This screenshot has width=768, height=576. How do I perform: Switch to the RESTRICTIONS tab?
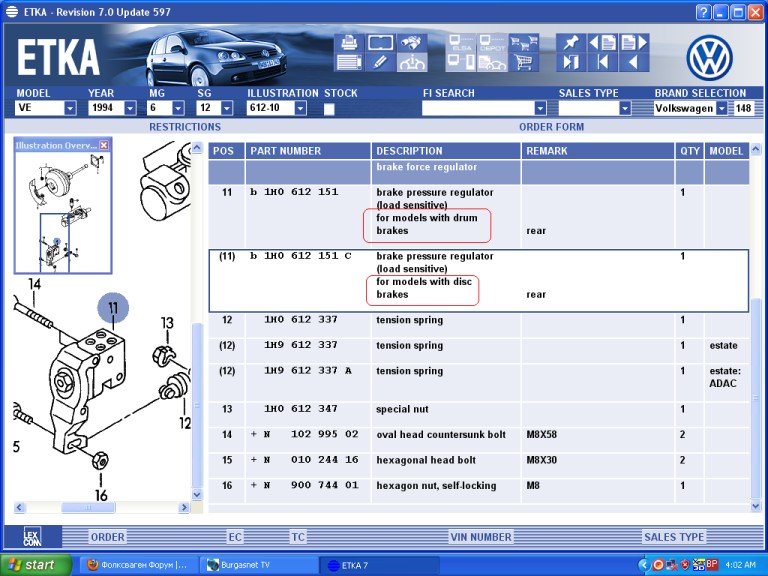185,127
